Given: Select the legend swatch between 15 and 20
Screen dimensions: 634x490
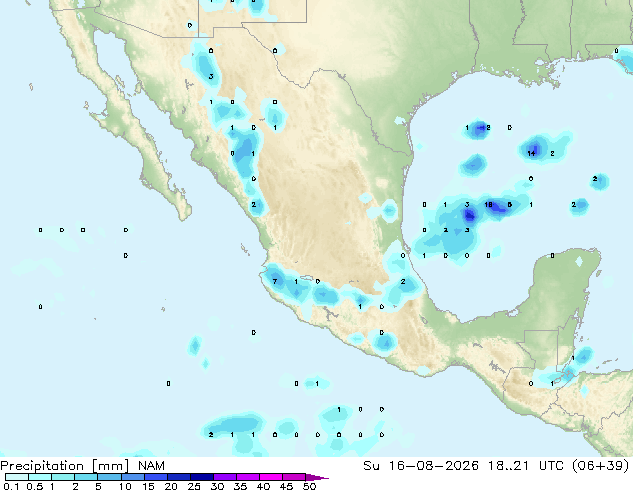Looking at the screenshot, I should [156, 477].
